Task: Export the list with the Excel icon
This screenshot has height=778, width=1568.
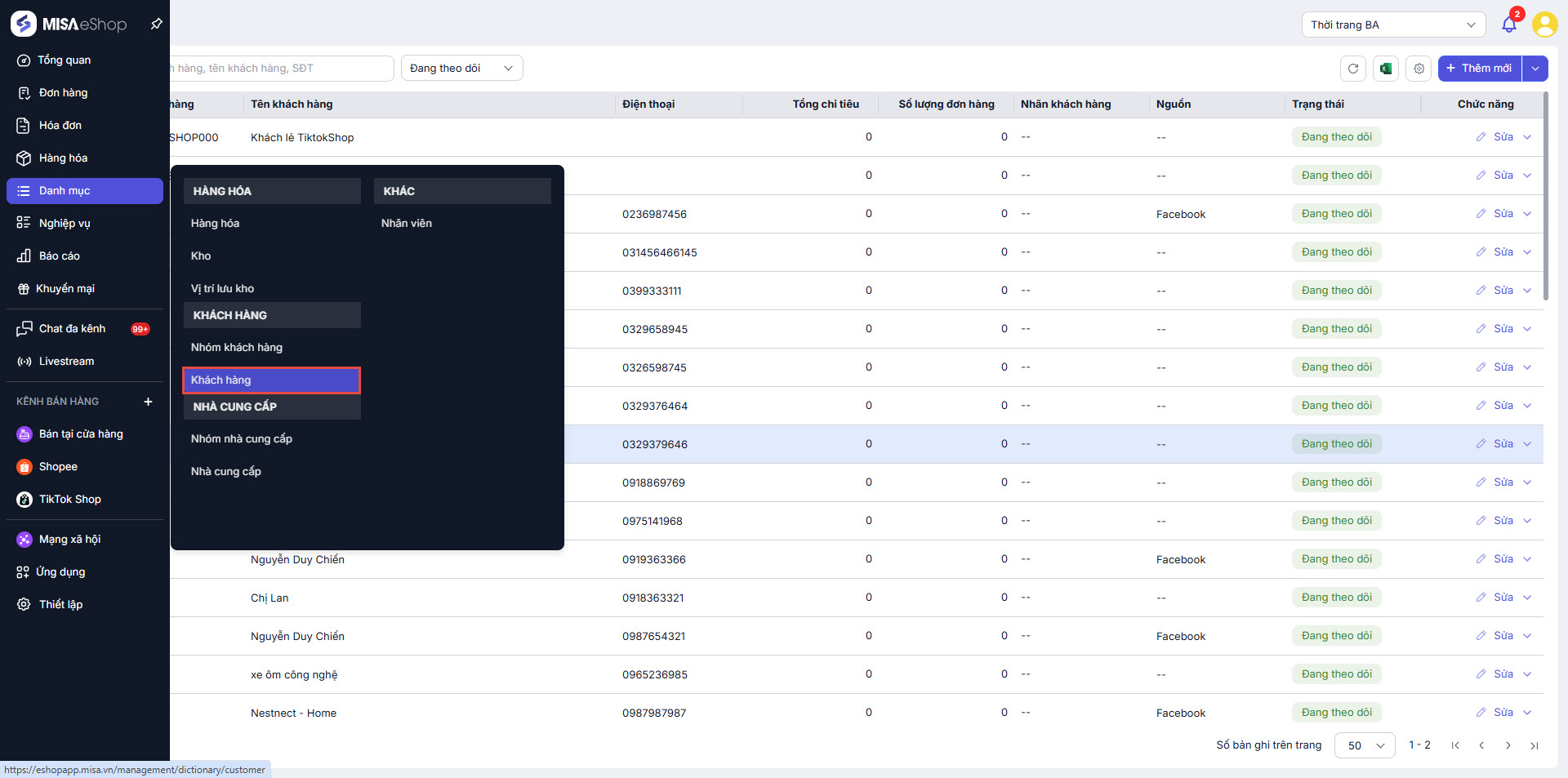Action: pos(1386,69)
